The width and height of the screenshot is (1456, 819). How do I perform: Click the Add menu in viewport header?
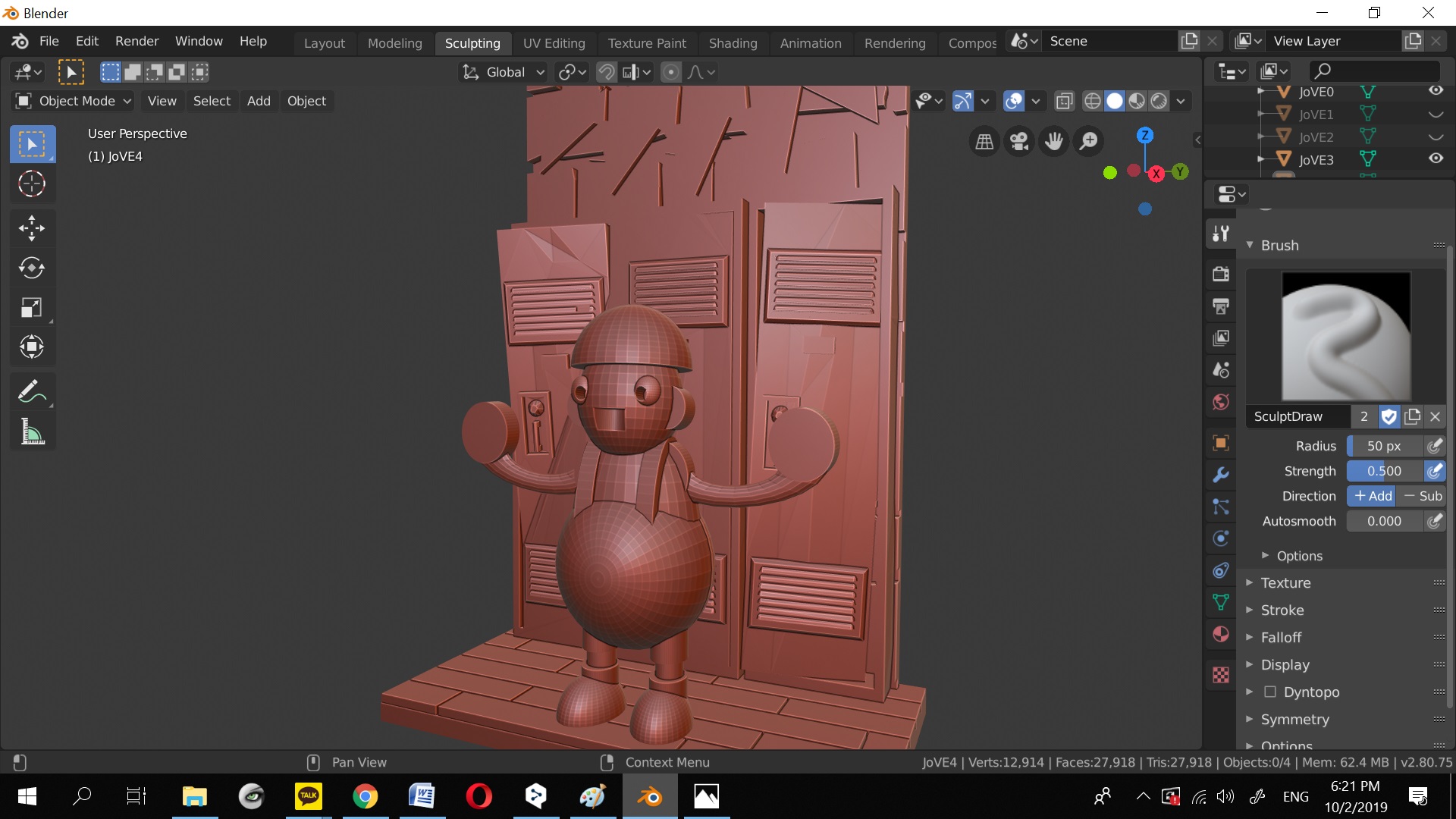259,101
